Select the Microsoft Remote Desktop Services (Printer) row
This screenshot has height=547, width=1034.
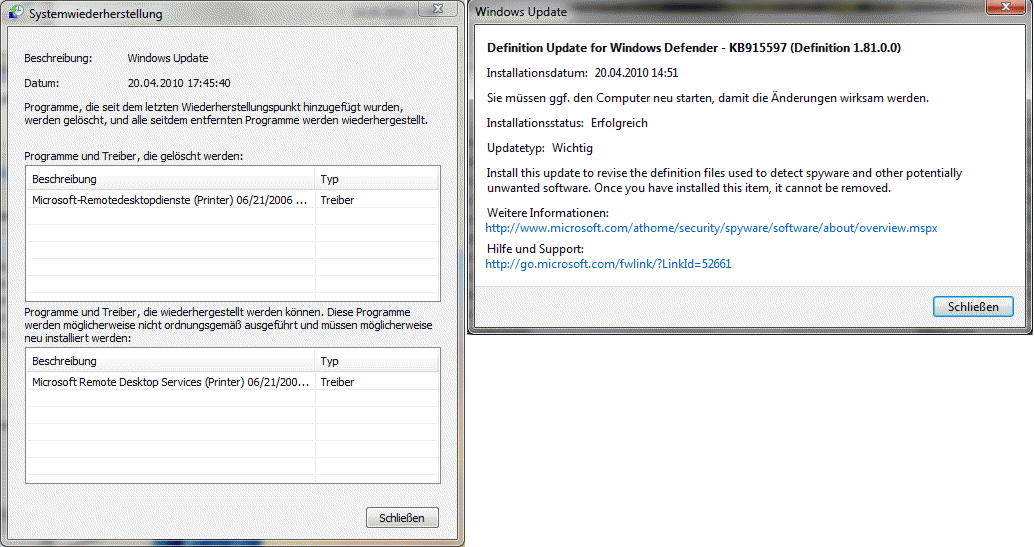point(233,382)
